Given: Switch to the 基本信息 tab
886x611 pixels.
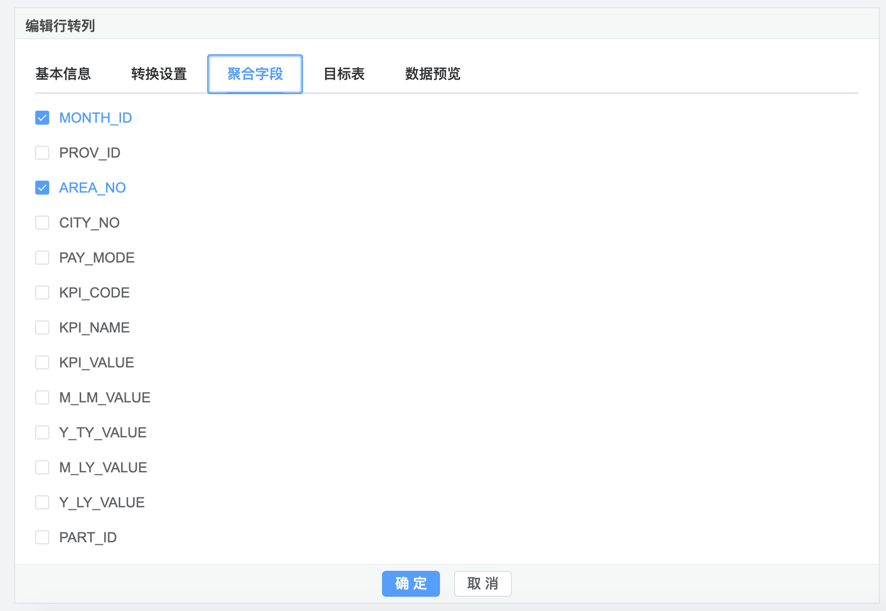Looking at the screenshot, I should pyautogui.click(x=63, y=74).
